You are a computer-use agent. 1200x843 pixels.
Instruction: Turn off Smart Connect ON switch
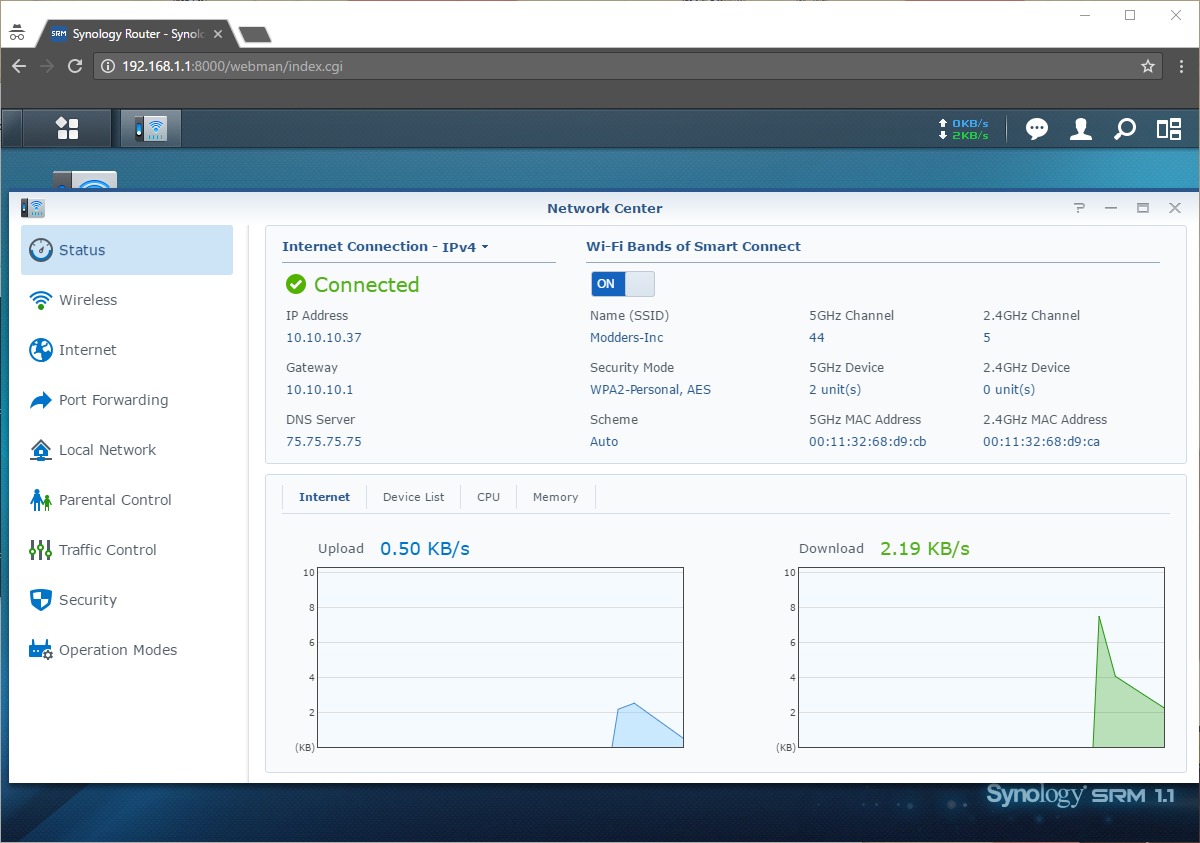click(x=622, y=284)
